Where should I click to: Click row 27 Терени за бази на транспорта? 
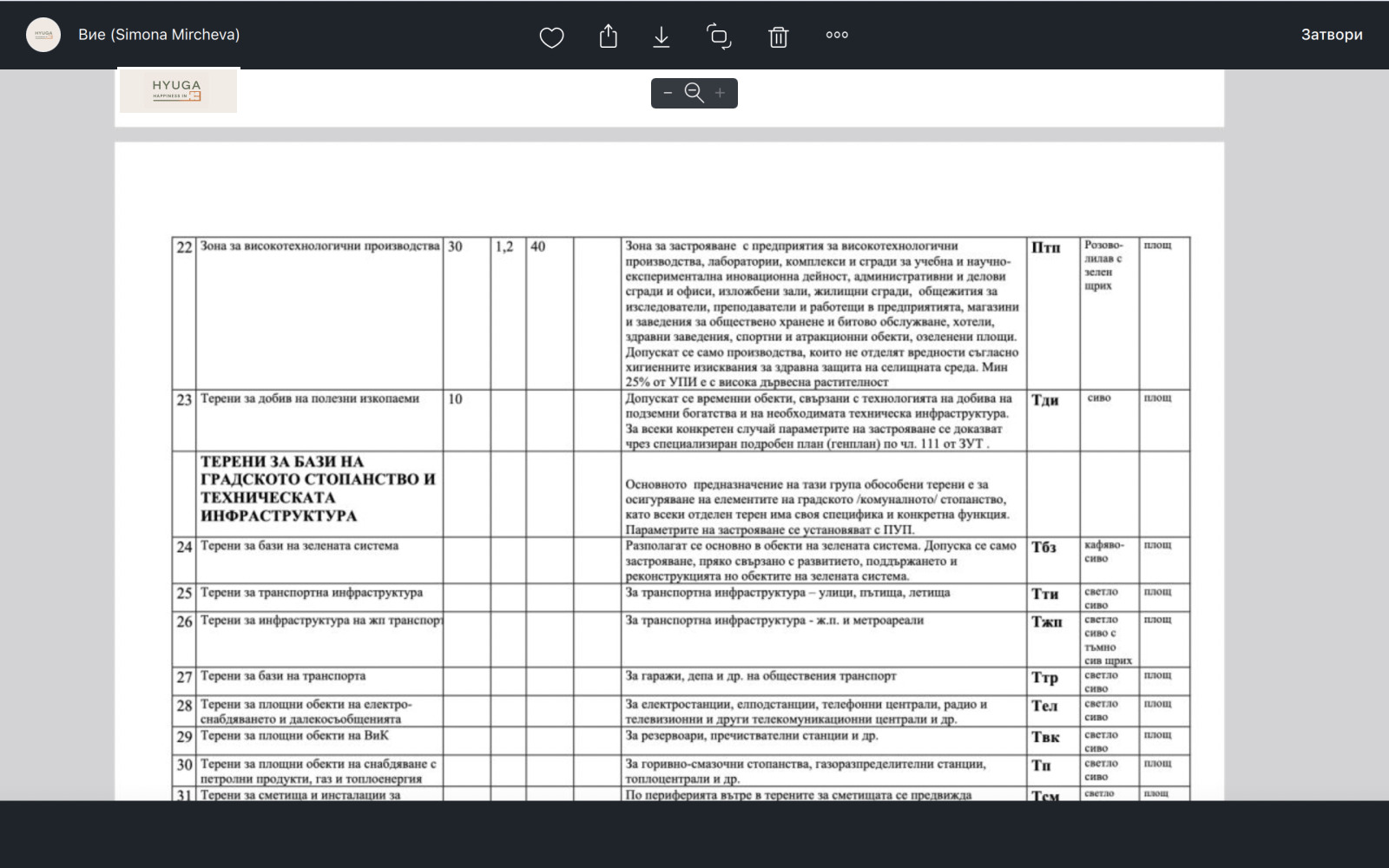click(283, 676)
